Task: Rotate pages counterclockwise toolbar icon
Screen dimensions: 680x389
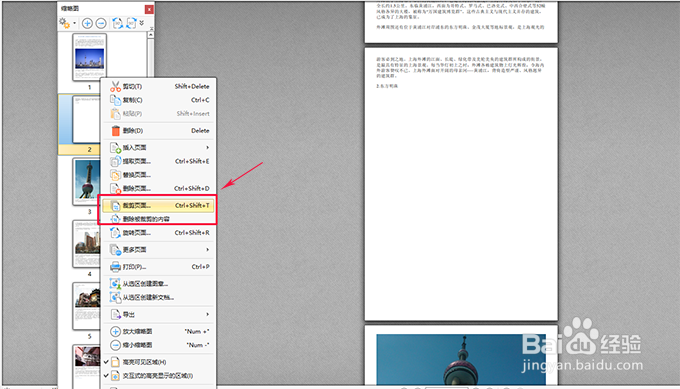Action: point(118,23)
